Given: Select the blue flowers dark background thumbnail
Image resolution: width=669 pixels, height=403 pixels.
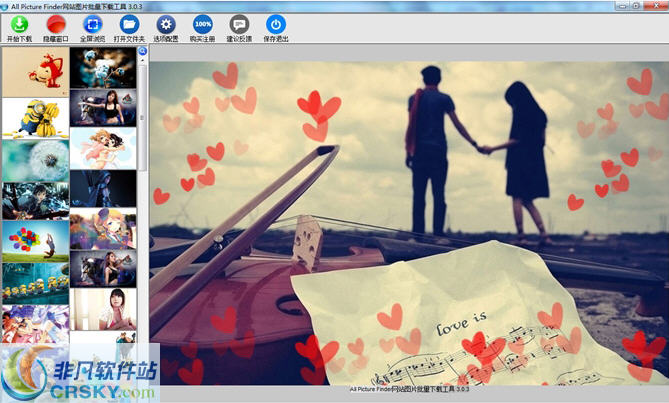Looking at the screenshot, I should coord(103,68).
